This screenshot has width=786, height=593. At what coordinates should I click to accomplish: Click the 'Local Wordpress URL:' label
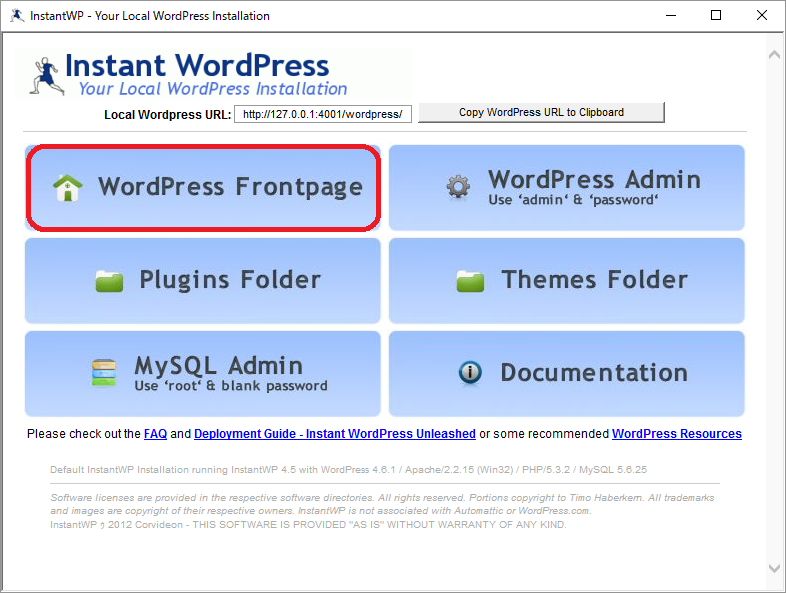[x=167, y=115]
